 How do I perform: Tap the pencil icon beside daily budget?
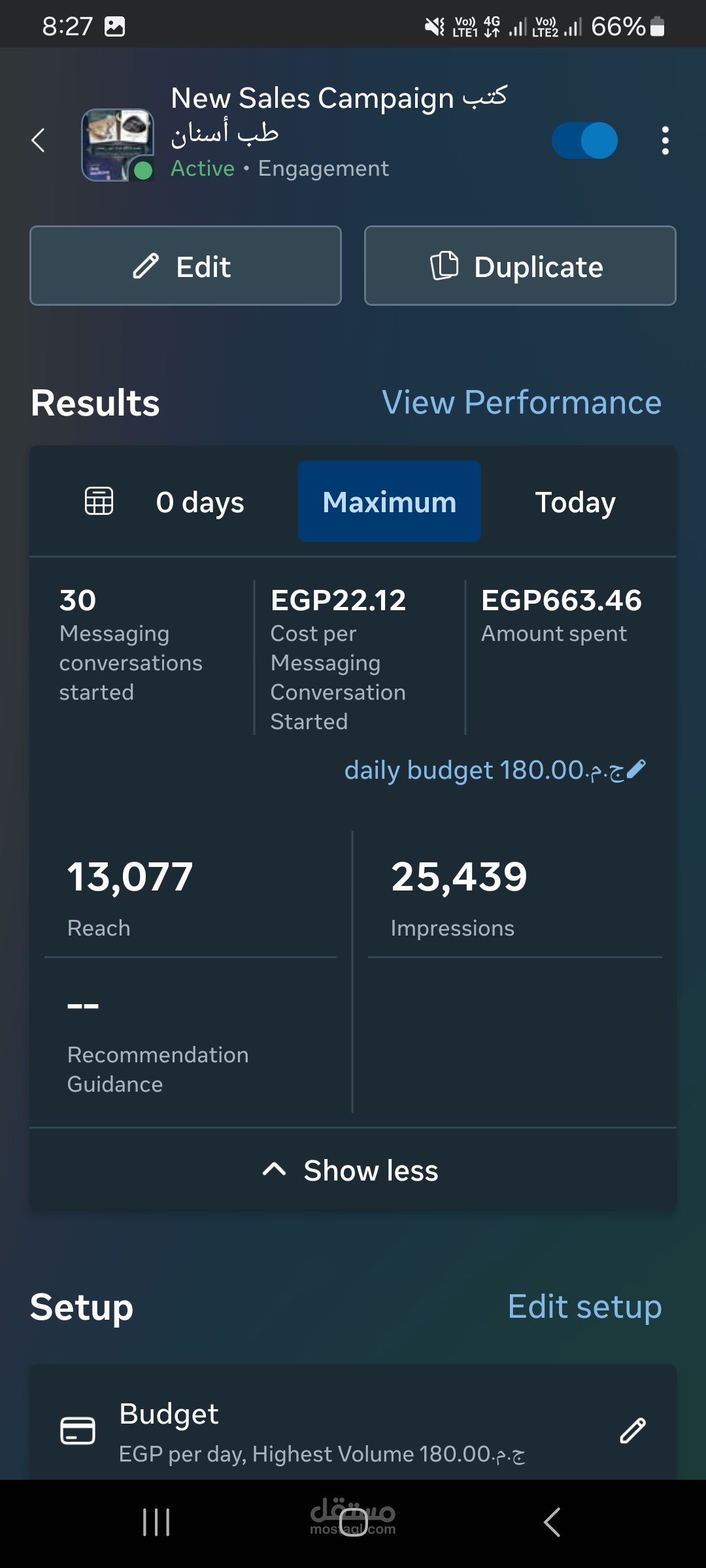[636, 770]
